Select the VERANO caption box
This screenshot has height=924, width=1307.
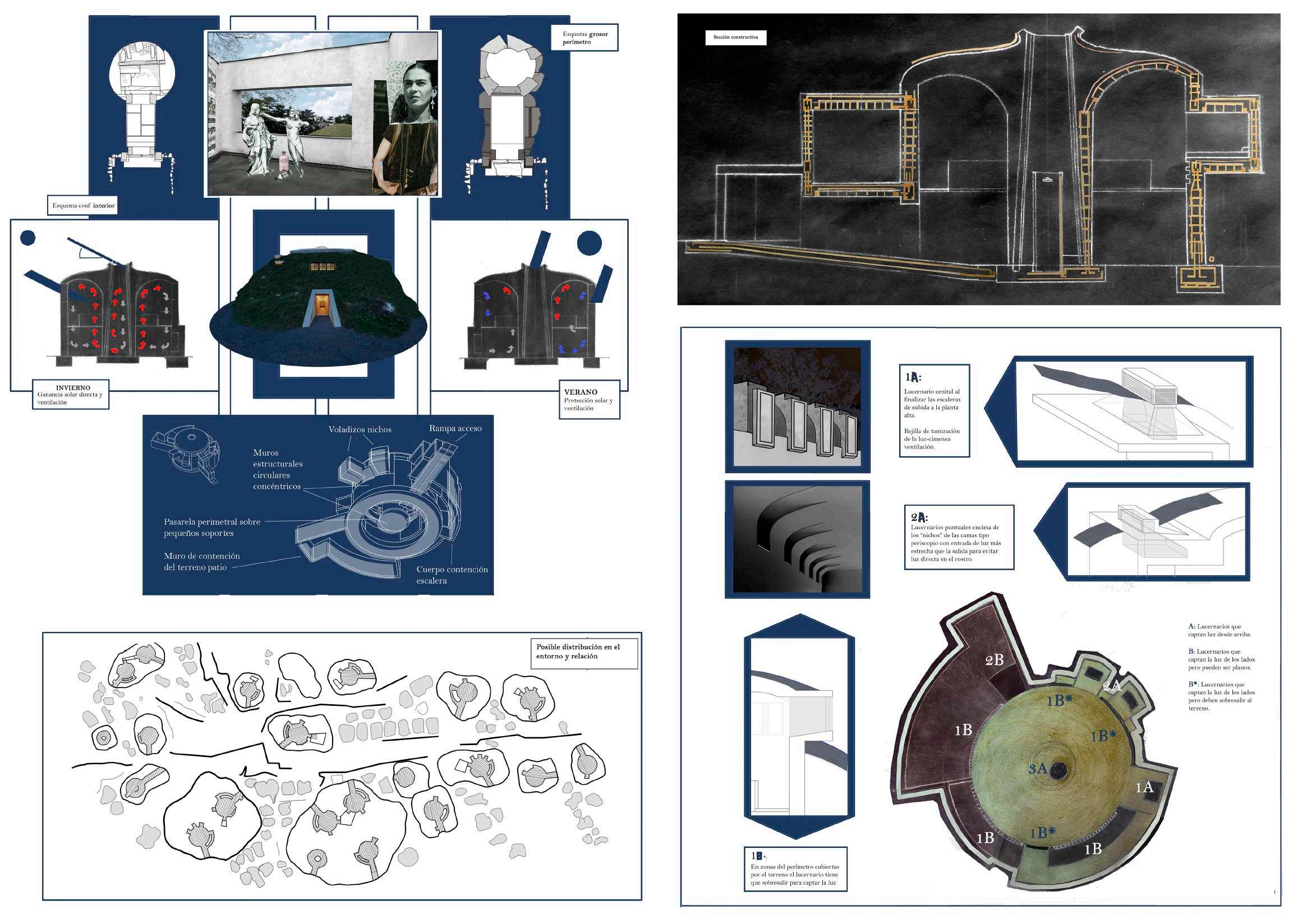click(x=588, y=399)
